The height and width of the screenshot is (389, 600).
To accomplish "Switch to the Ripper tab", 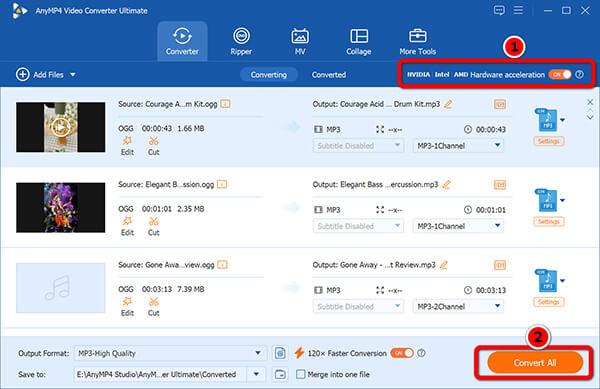I will point(241,41).
